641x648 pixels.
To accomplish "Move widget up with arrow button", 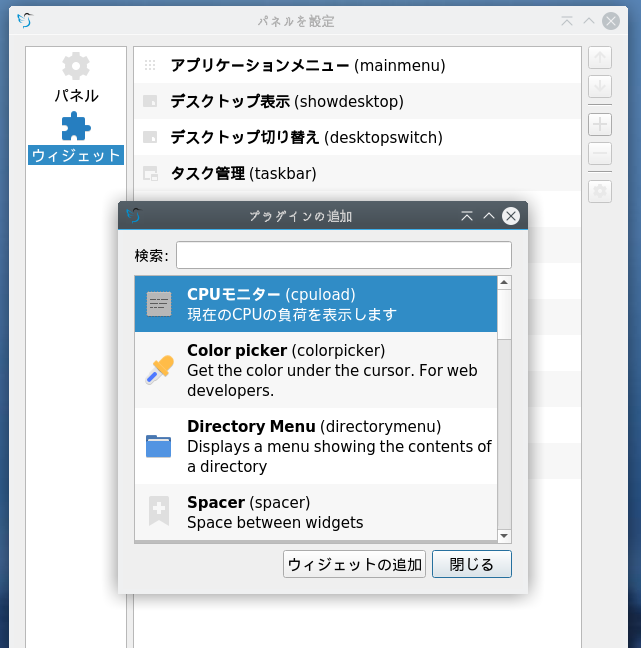I will 600,57.
